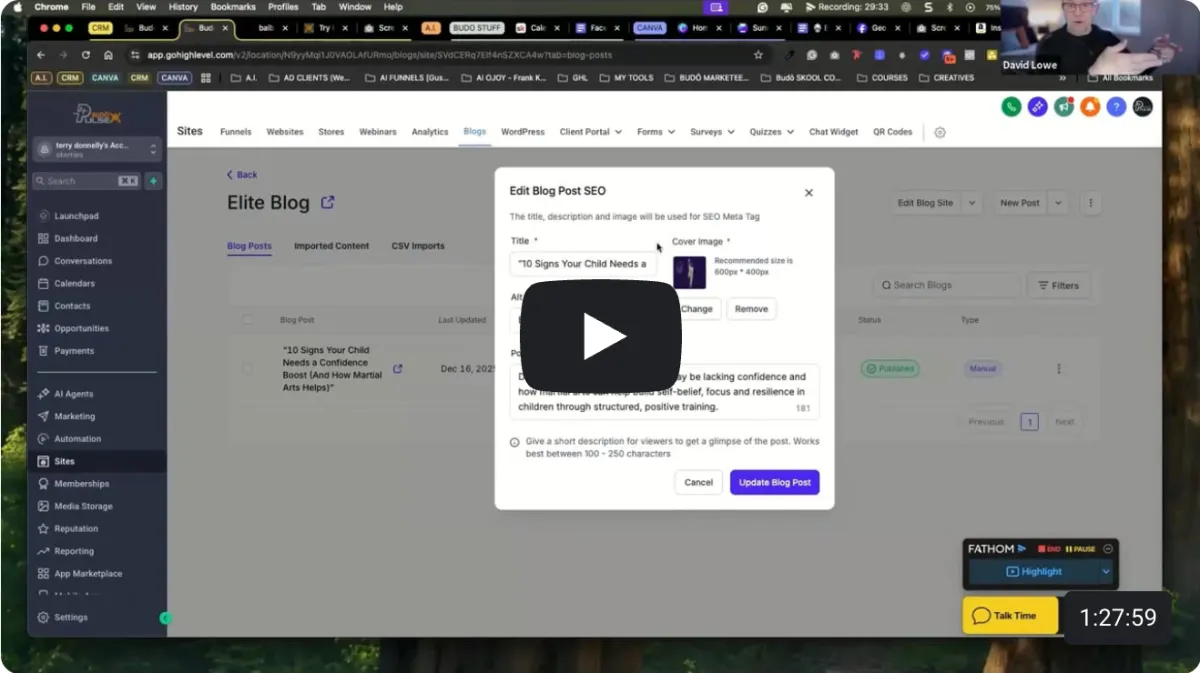This screenshot has height=673, width=1200.
Task: Open the Chrome History menu
Action: point(183,7)
